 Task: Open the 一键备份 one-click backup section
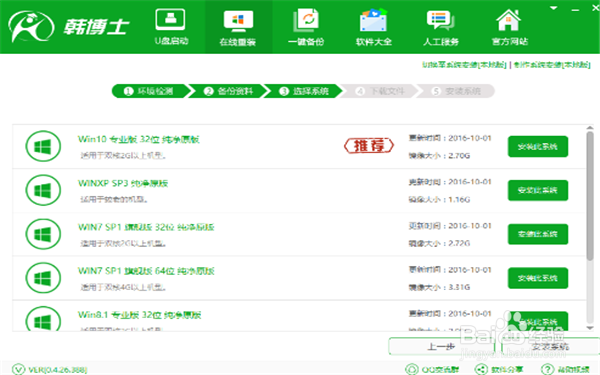306,27
